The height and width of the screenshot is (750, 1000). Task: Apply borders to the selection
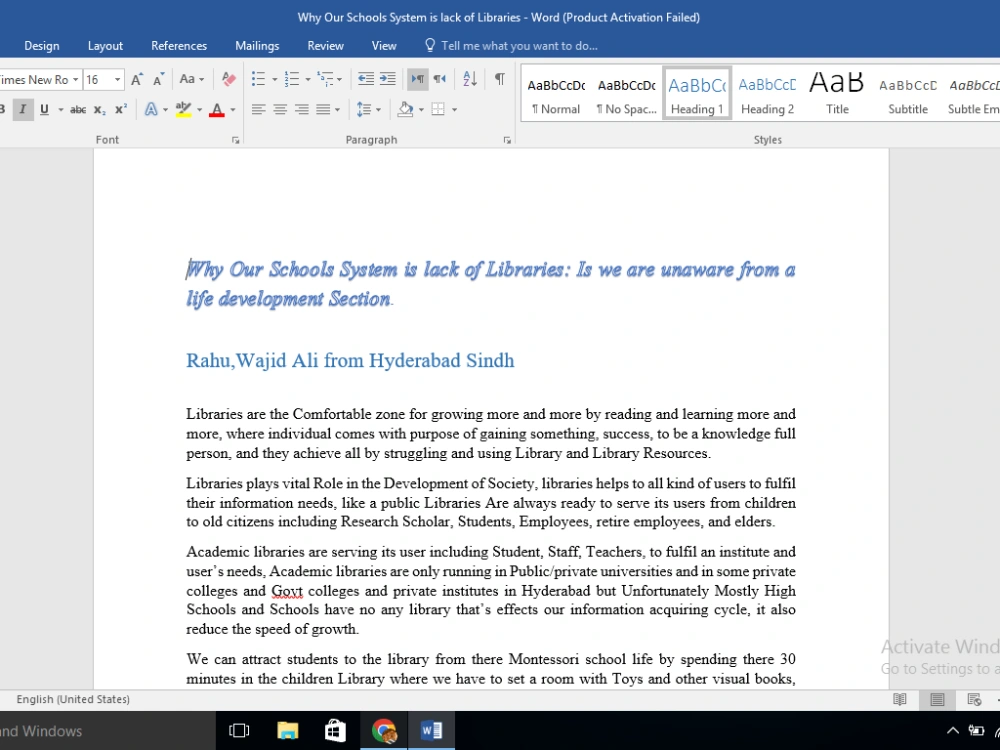tap(438, 110)
